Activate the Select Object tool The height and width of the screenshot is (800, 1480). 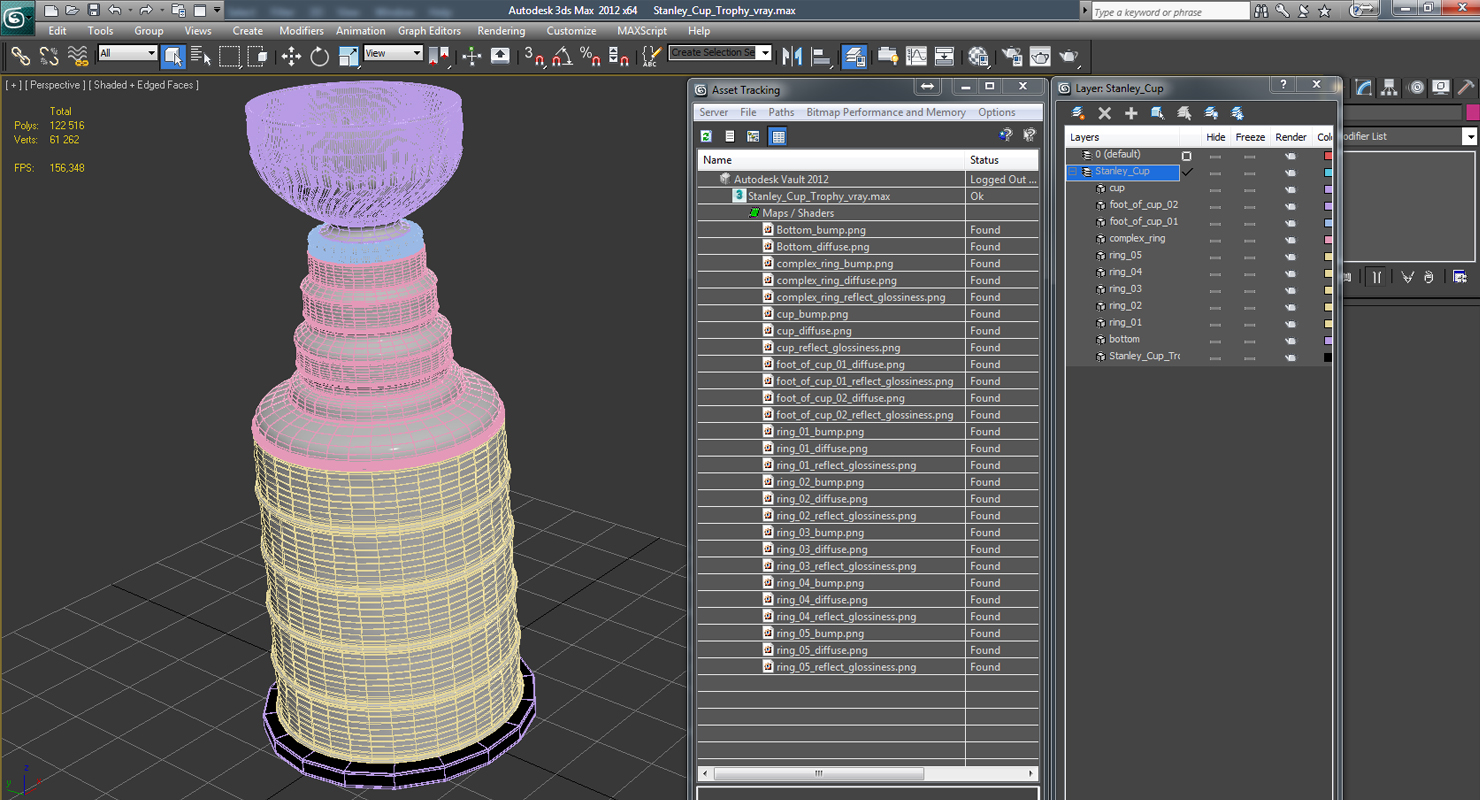173,56
